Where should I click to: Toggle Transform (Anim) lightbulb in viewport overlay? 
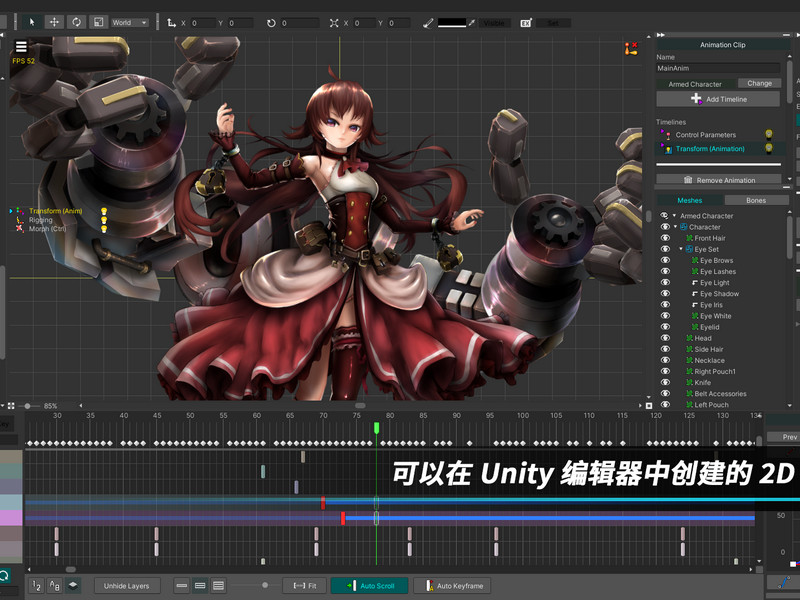click(x=104, y=211)
